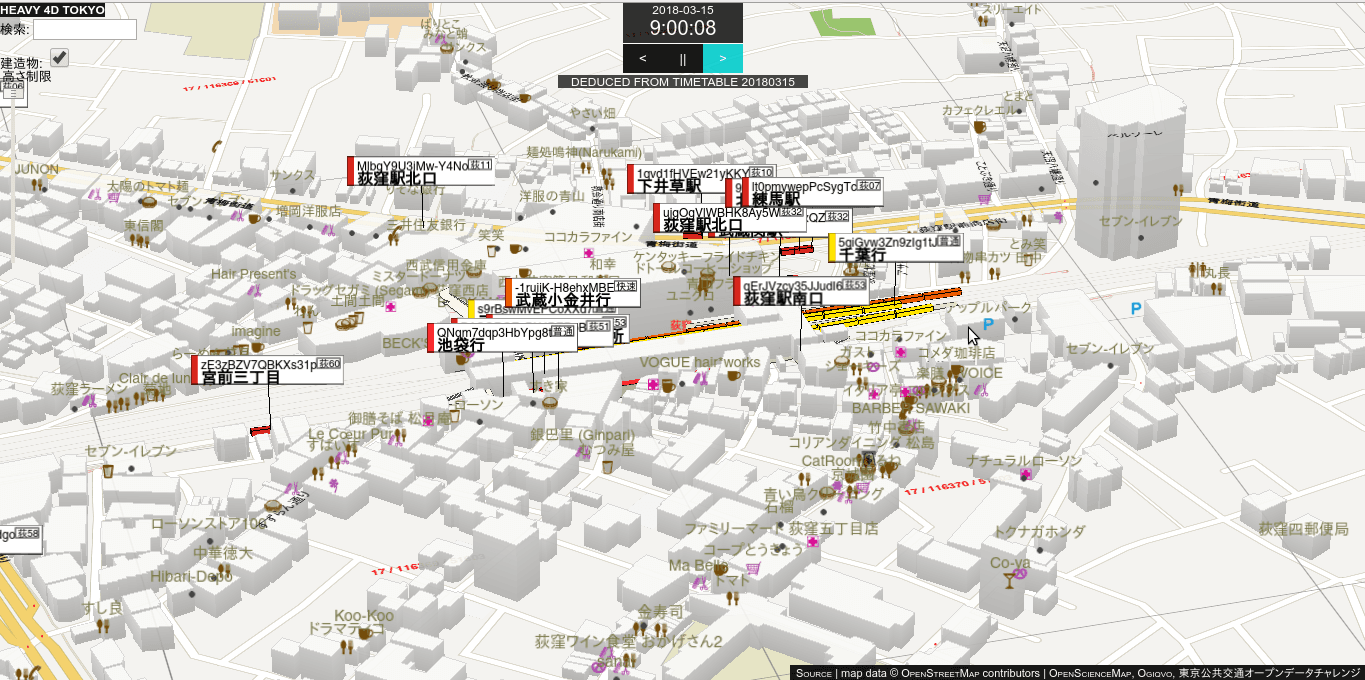Select the 千葉行 train label

(x=896, y=248)
